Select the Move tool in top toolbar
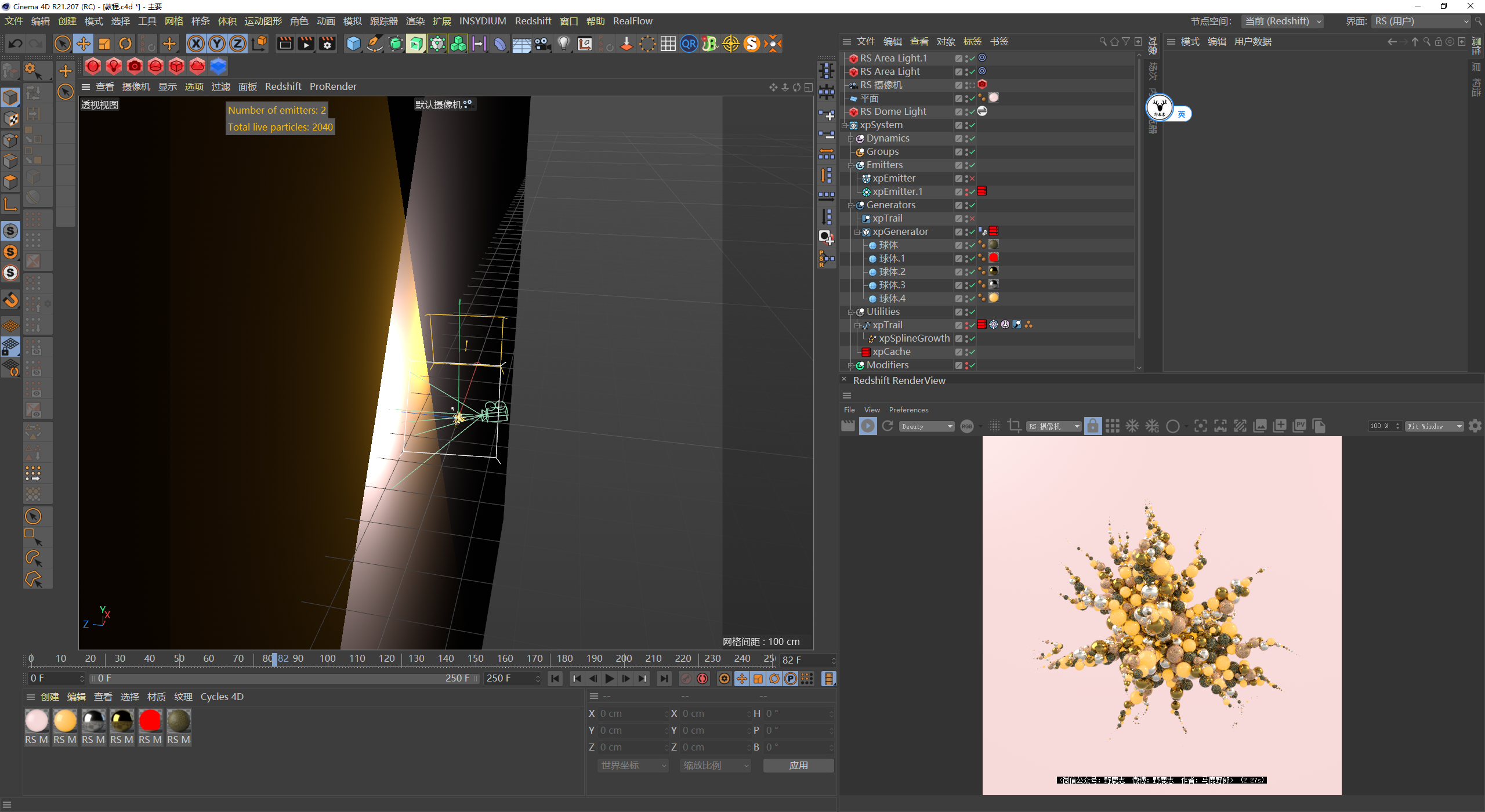The width and height of the screenshot is (1485, 812). click(84, 44)
